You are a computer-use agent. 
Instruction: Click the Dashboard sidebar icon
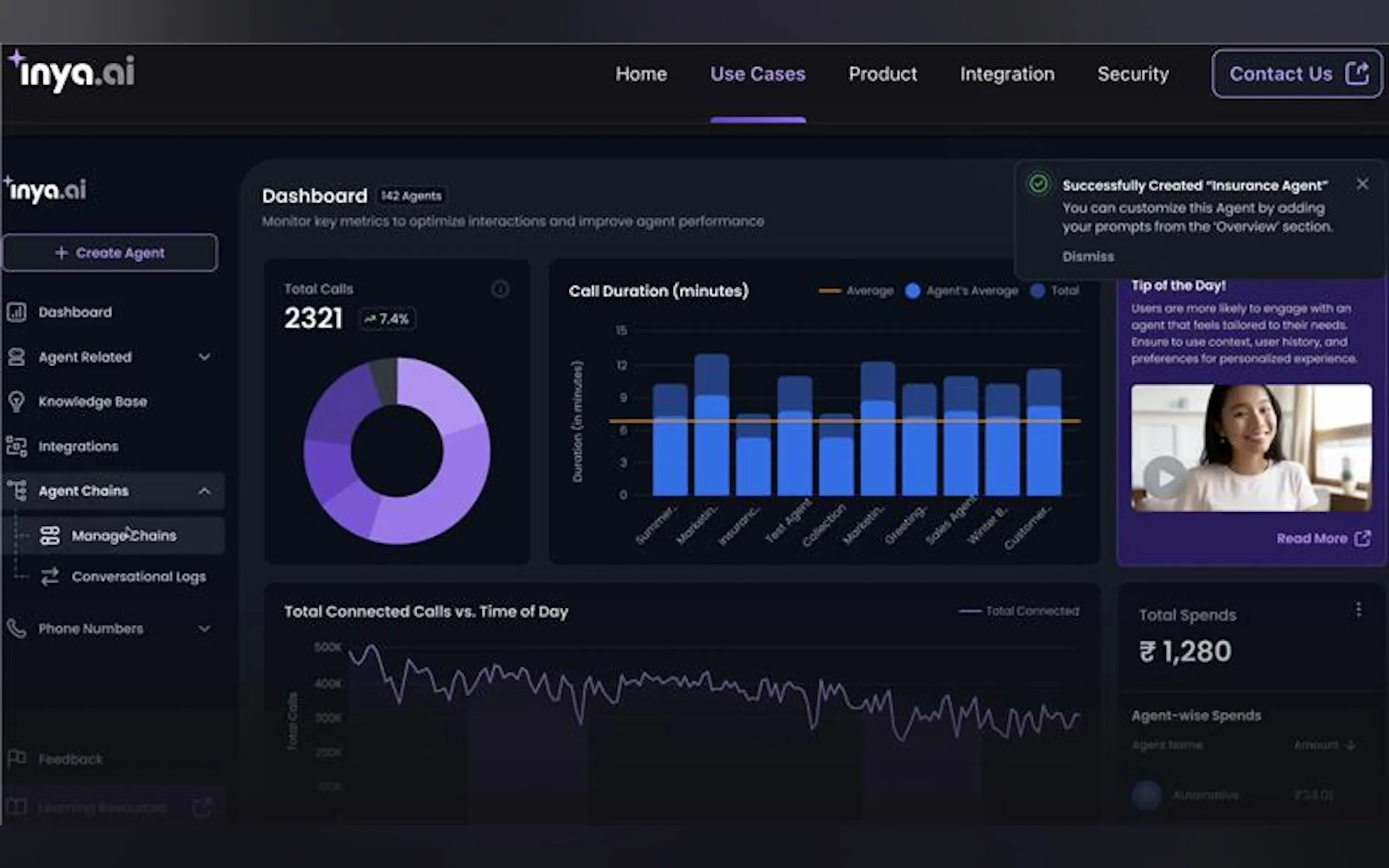16,312
